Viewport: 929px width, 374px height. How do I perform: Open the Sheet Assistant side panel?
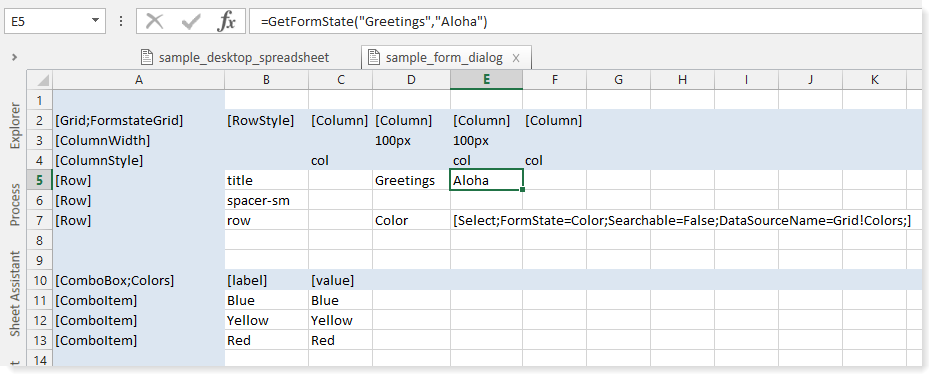[x=15, y=294]
